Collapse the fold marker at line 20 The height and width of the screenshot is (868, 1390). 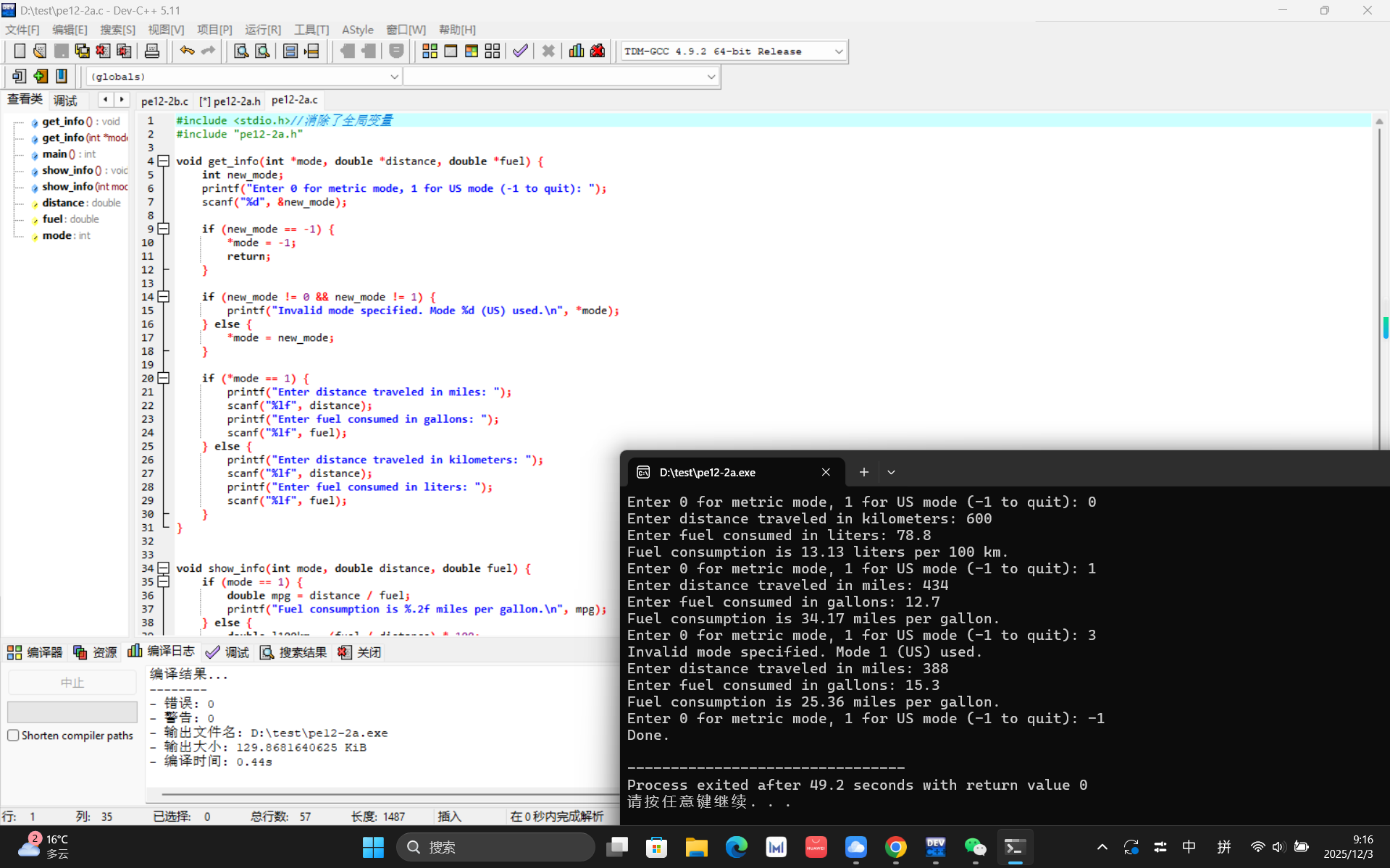(164, 378)
